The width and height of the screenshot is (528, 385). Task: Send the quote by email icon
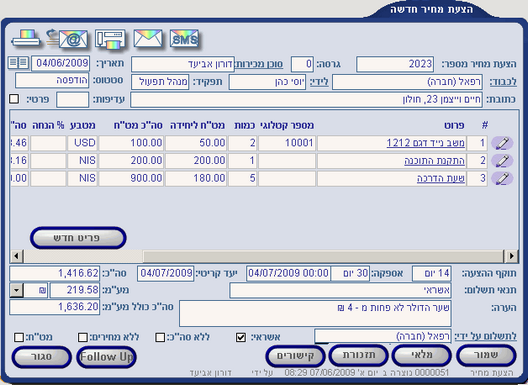[68, 39]
